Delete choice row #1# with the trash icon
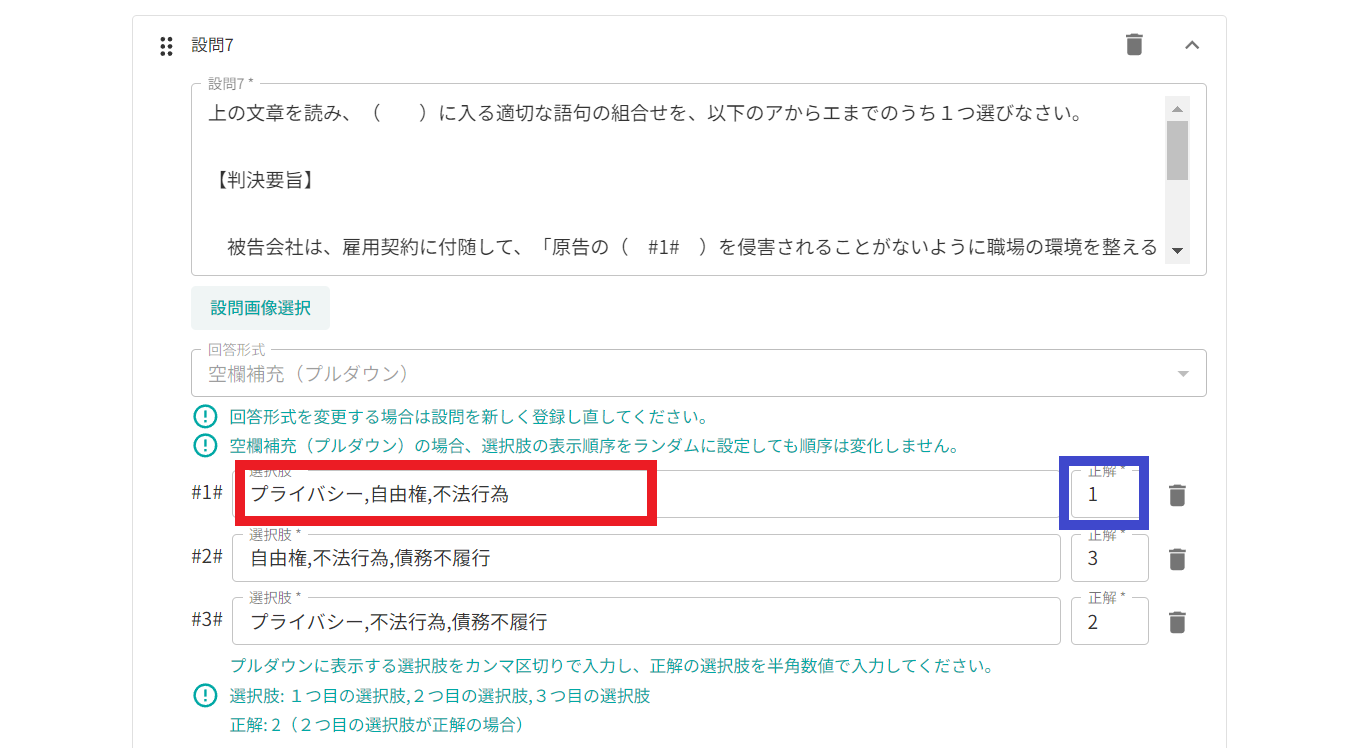The height and width of the screenshot is (748, 1348). point(1177,495)
